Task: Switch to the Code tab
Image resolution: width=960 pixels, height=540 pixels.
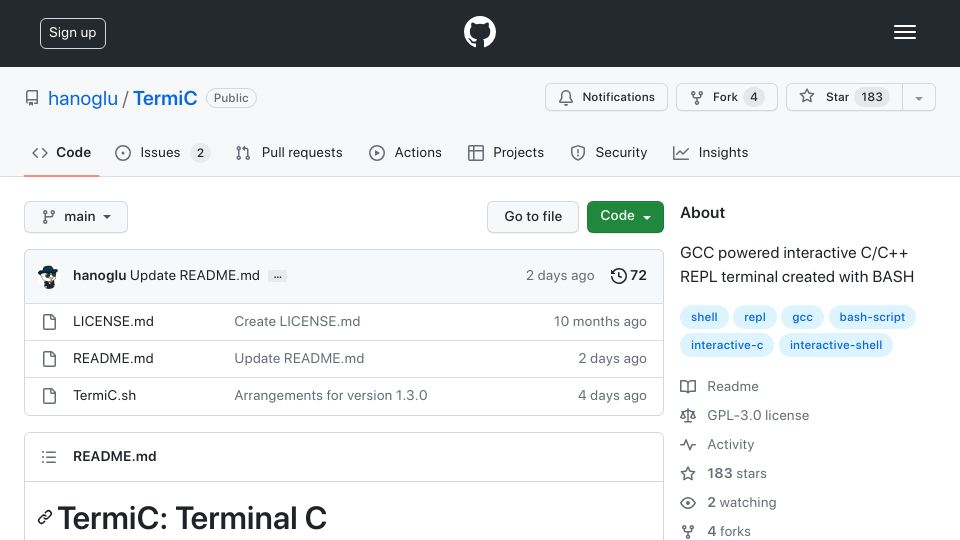Action: [x=62, y=152]
